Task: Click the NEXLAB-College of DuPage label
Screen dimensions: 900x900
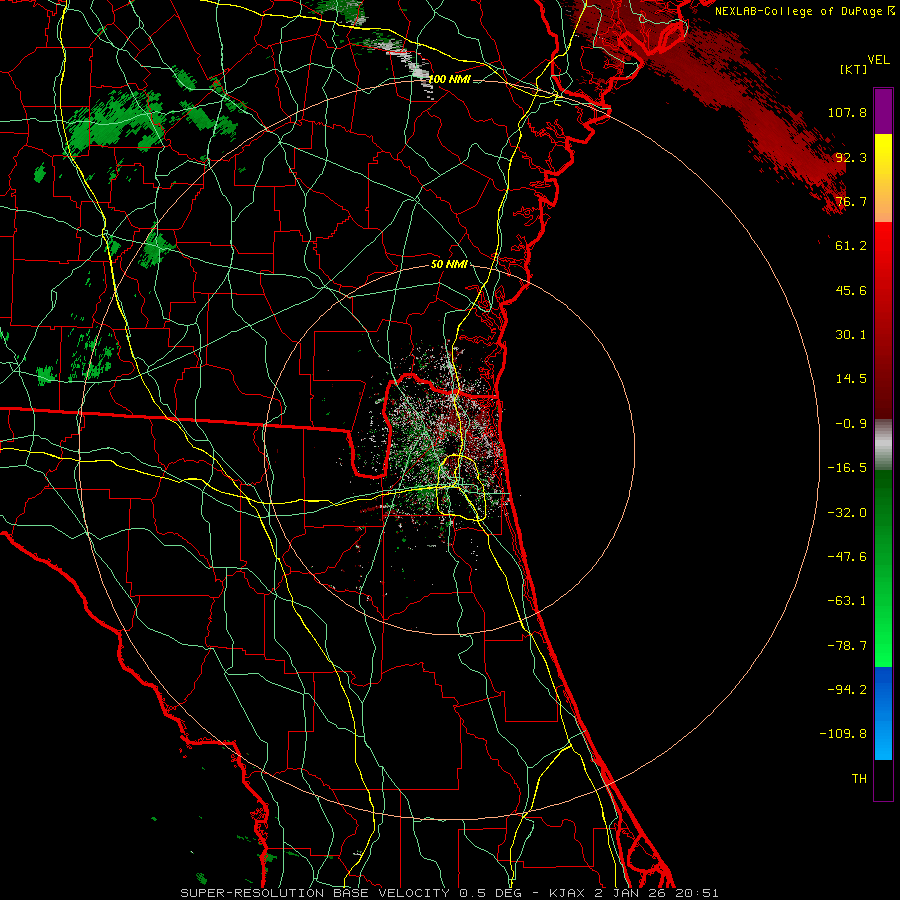Action: click(805, 11)
